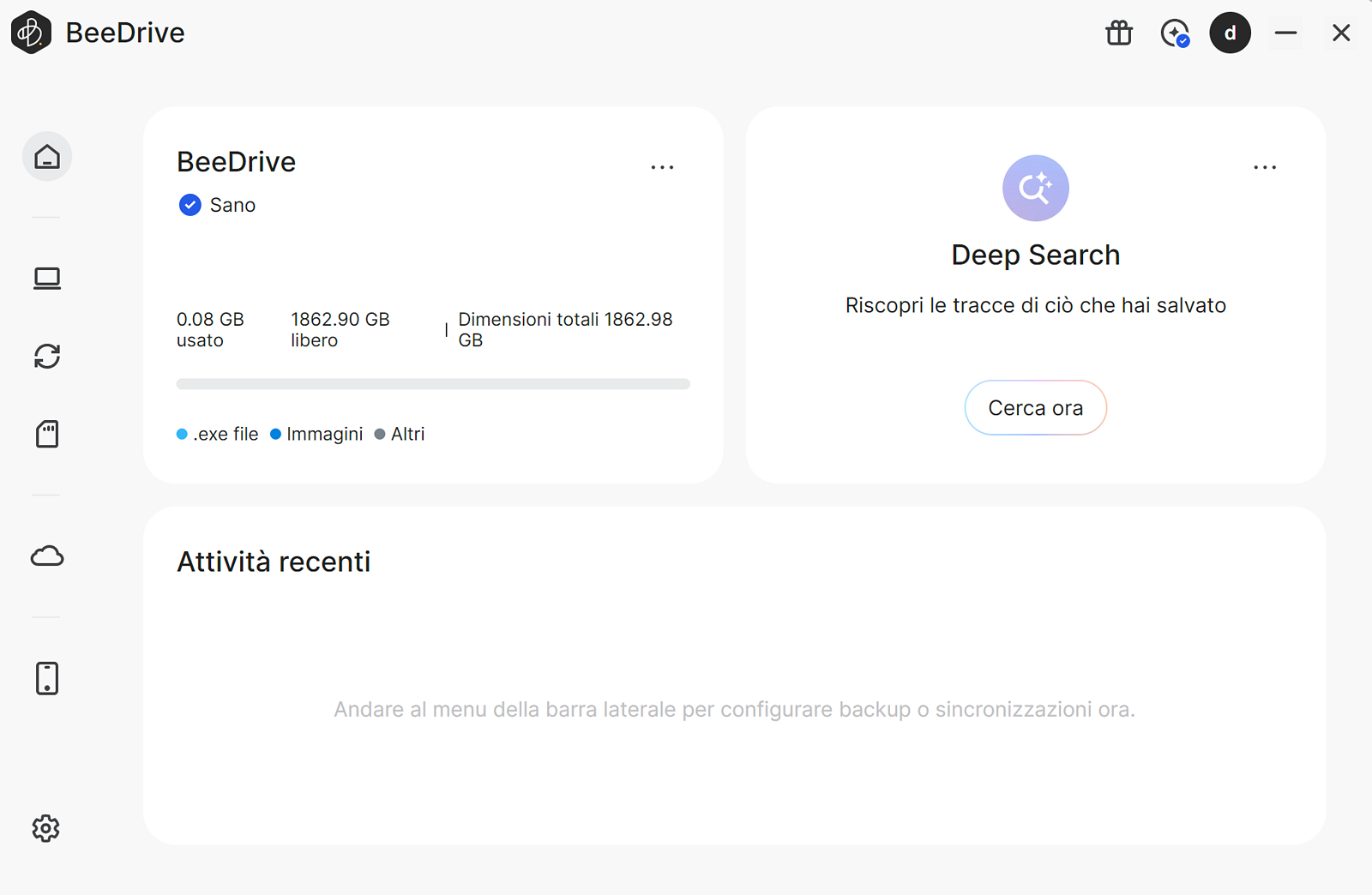The width and height of the screenshot is (1372, 895).
Task: Select the '1862.90 GB libero' text
Action: [x=340, y=329]
